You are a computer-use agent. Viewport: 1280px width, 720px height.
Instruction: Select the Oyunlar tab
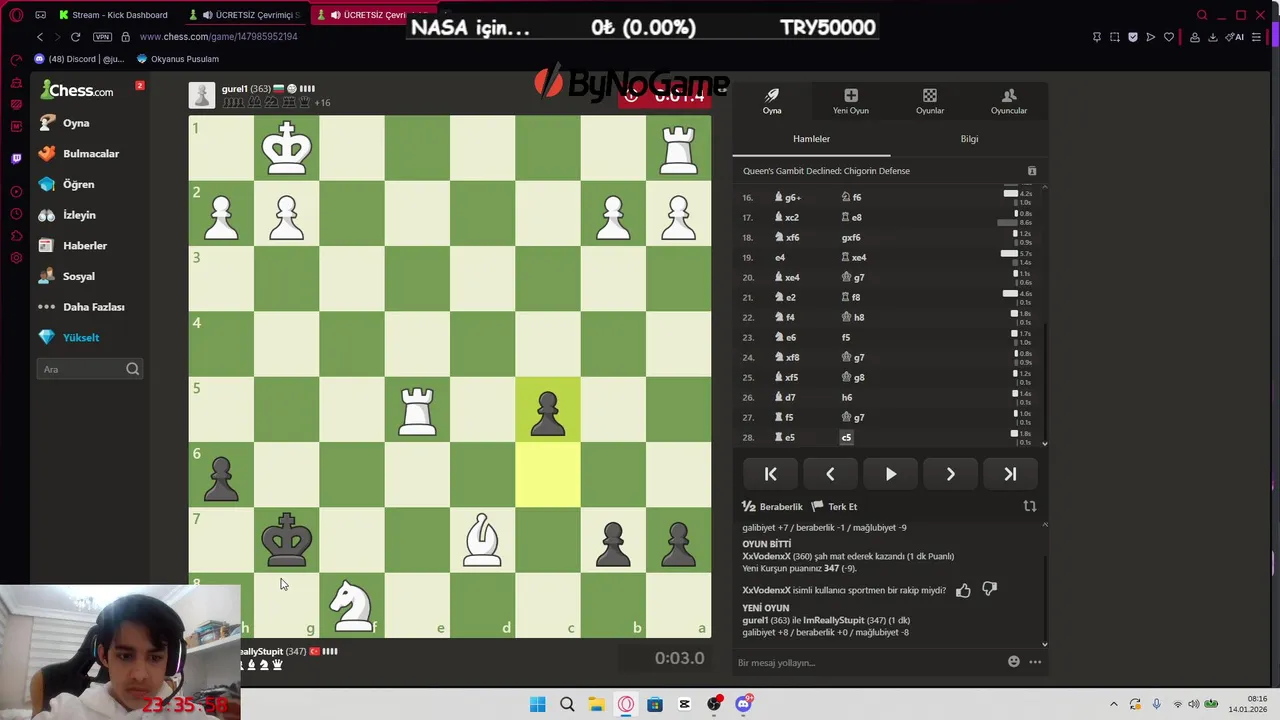pos(930,101)
